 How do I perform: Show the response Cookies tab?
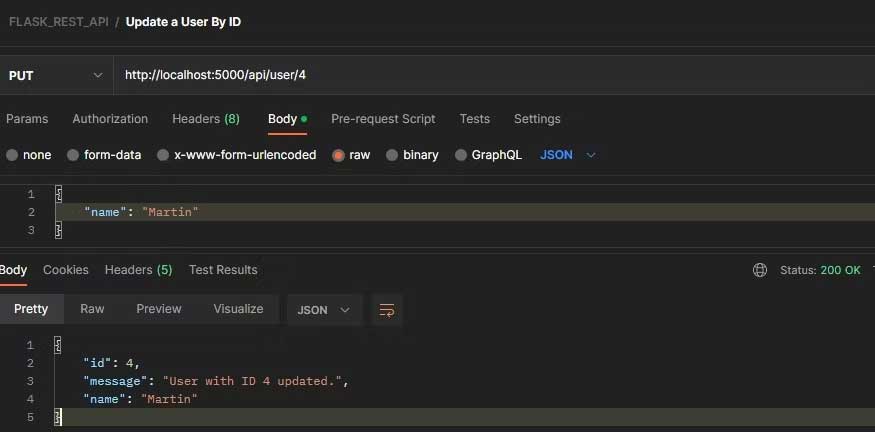point(66,270)
